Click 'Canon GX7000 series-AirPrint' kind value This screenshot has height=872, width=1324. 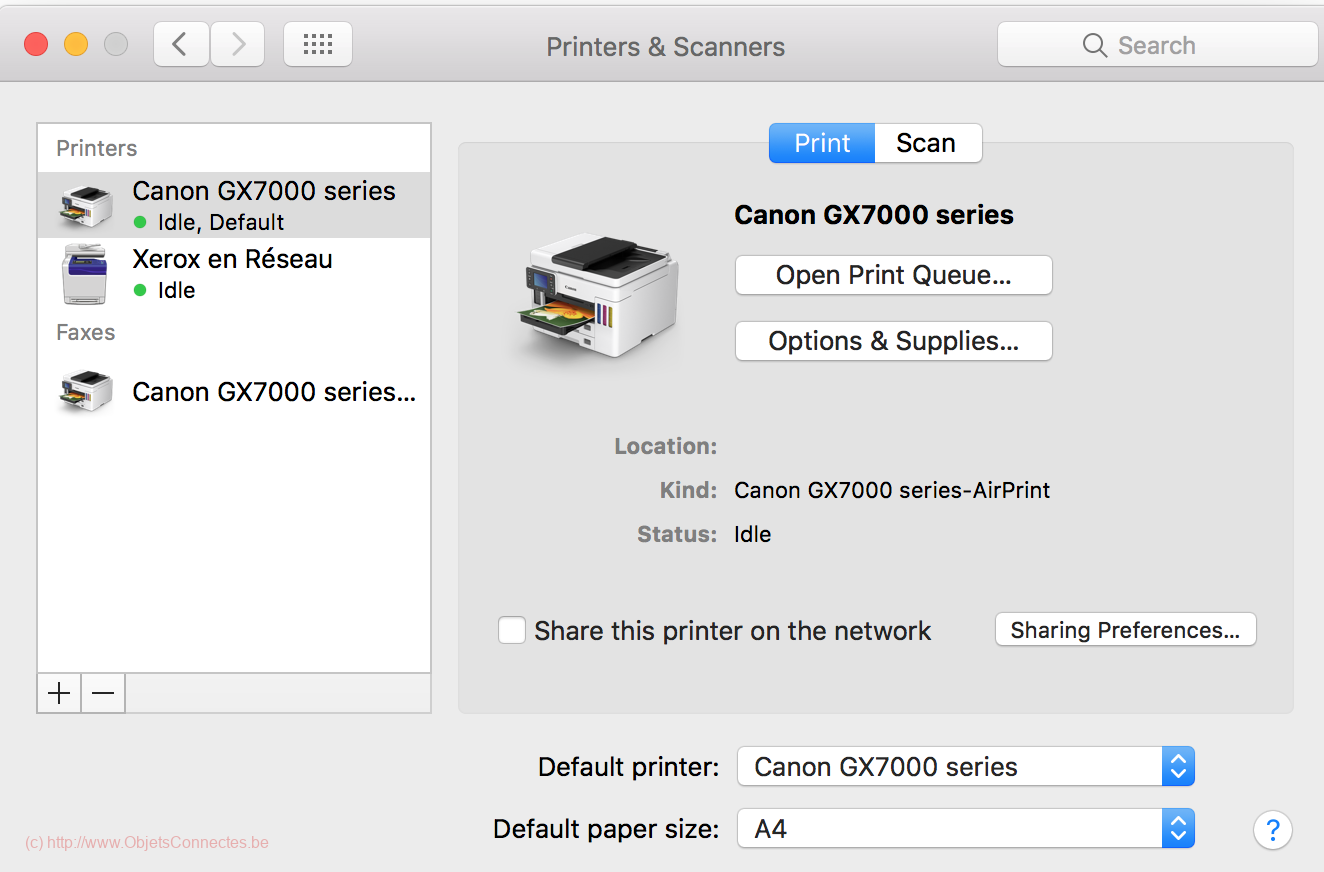(x=892, y=490)
